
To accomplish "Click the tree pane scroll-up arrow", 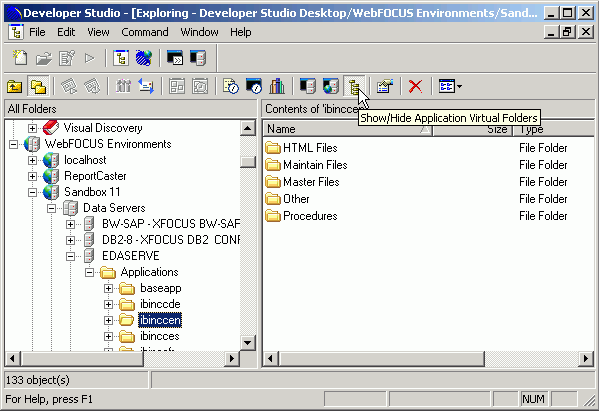I will 248,128.
